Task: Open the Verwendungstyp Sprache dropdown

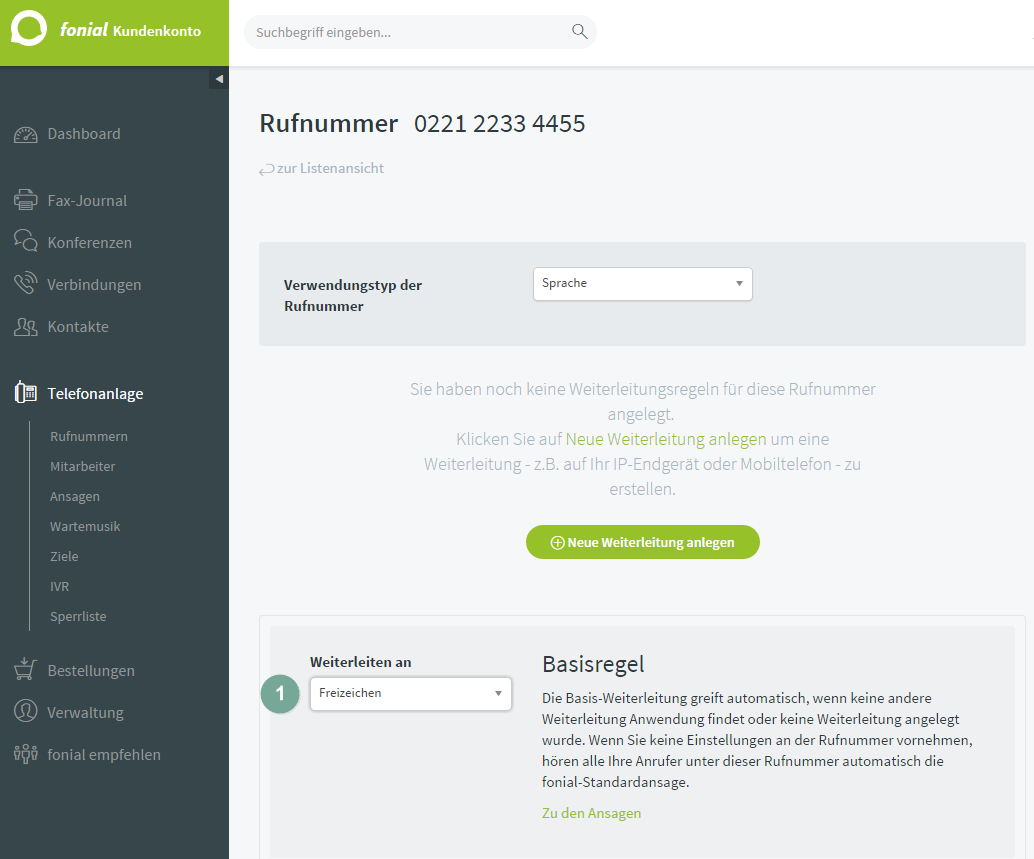Action: click(642, 283)
